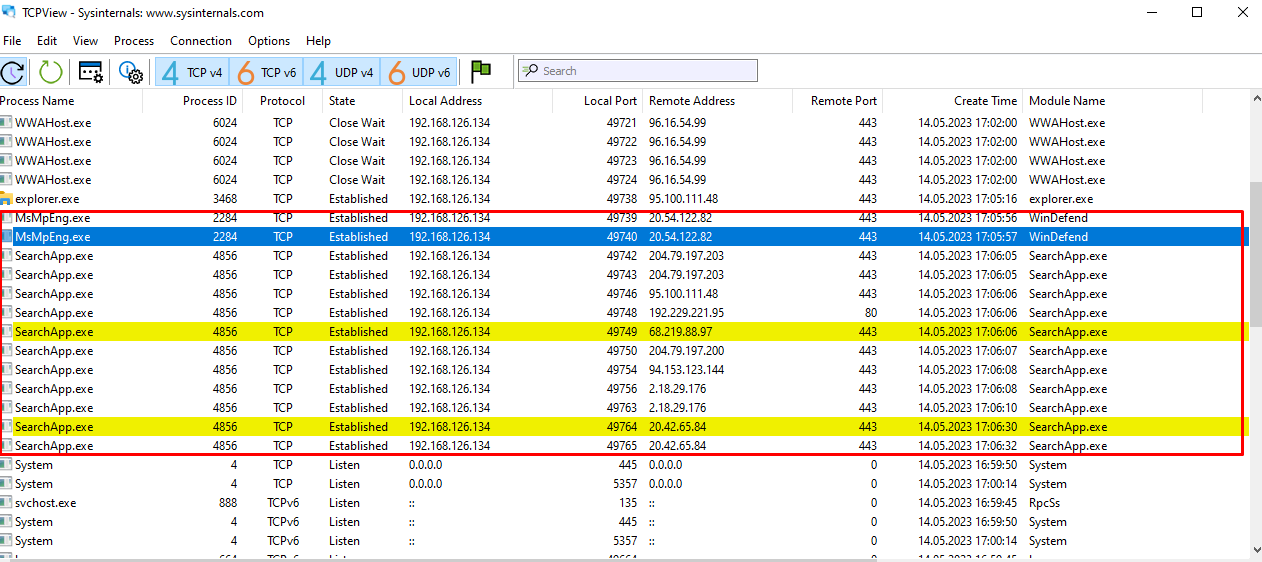1262x562 pixels.
Task: Click the RpcSs module name cell
Action: [1044, 503]
